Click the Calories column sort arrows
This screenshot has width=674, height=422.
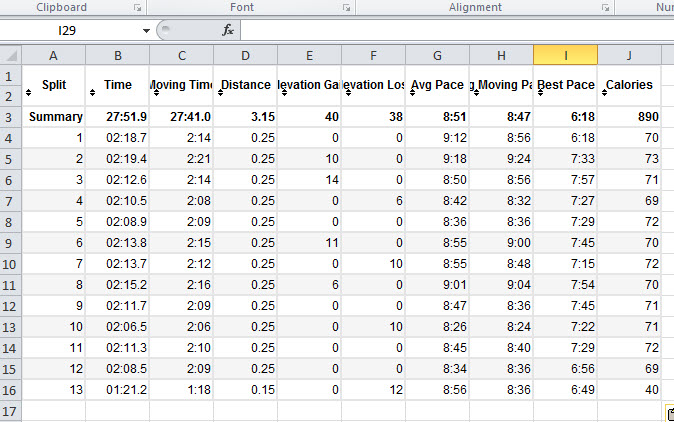pos(604,92)
